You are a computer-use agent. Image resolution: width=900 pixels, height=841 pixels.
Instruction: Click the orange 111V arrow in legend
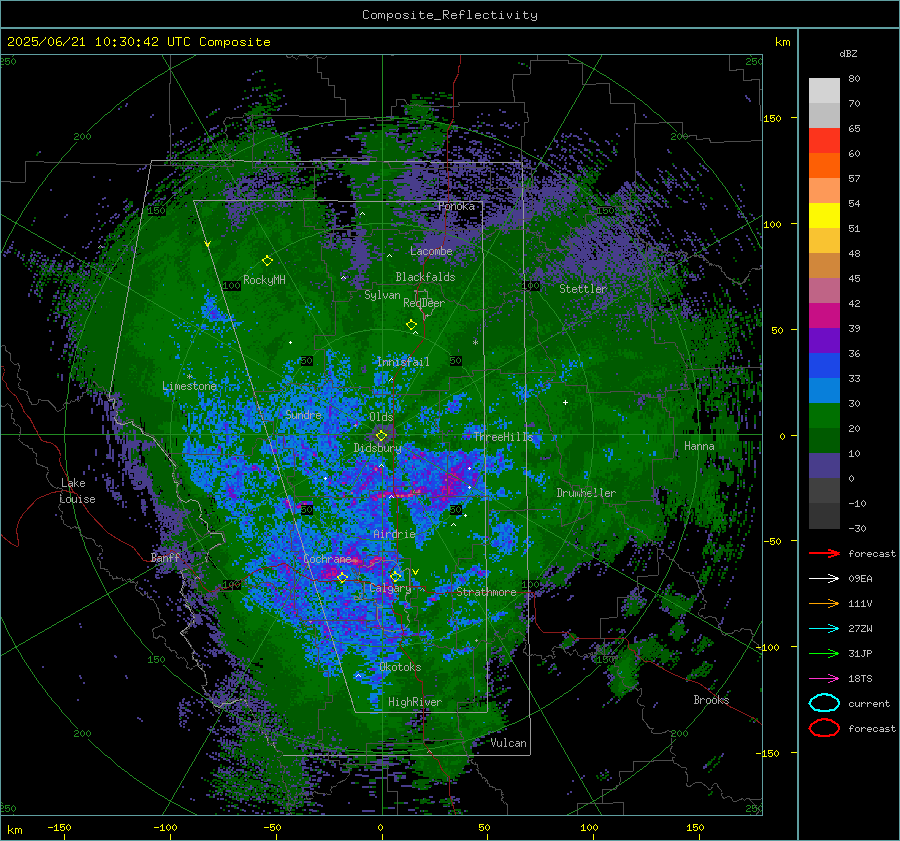(824, 603)
